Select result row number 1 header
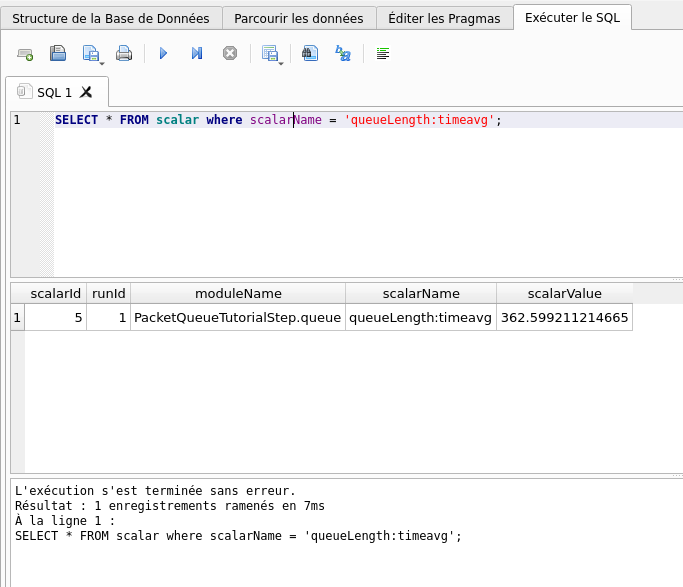The height and width of the screenshot is (587, 683). tap(17, 318)
